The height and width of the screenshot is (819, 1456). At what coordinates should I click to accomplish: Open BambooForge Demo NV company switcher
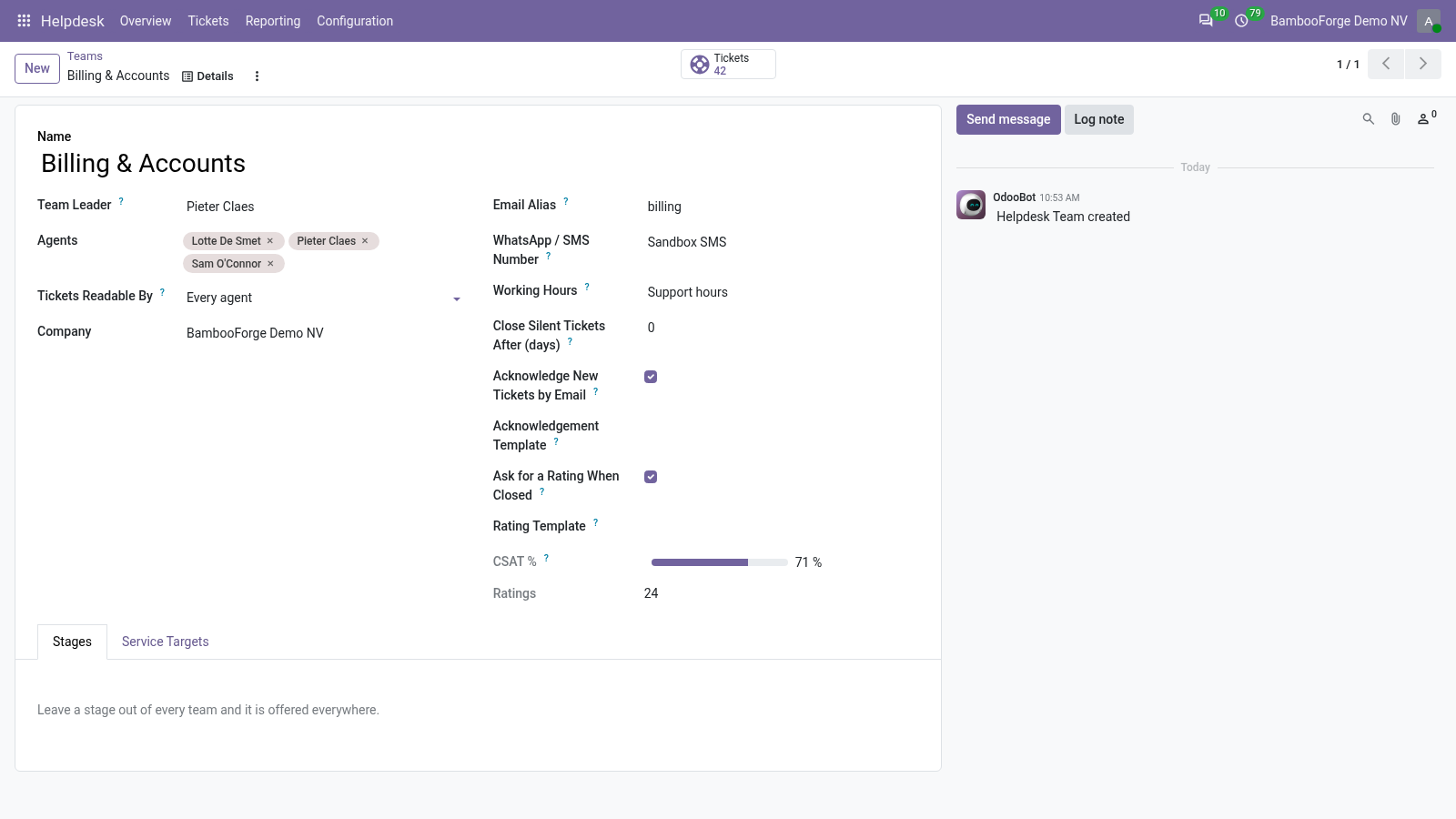click(1339, 21)
